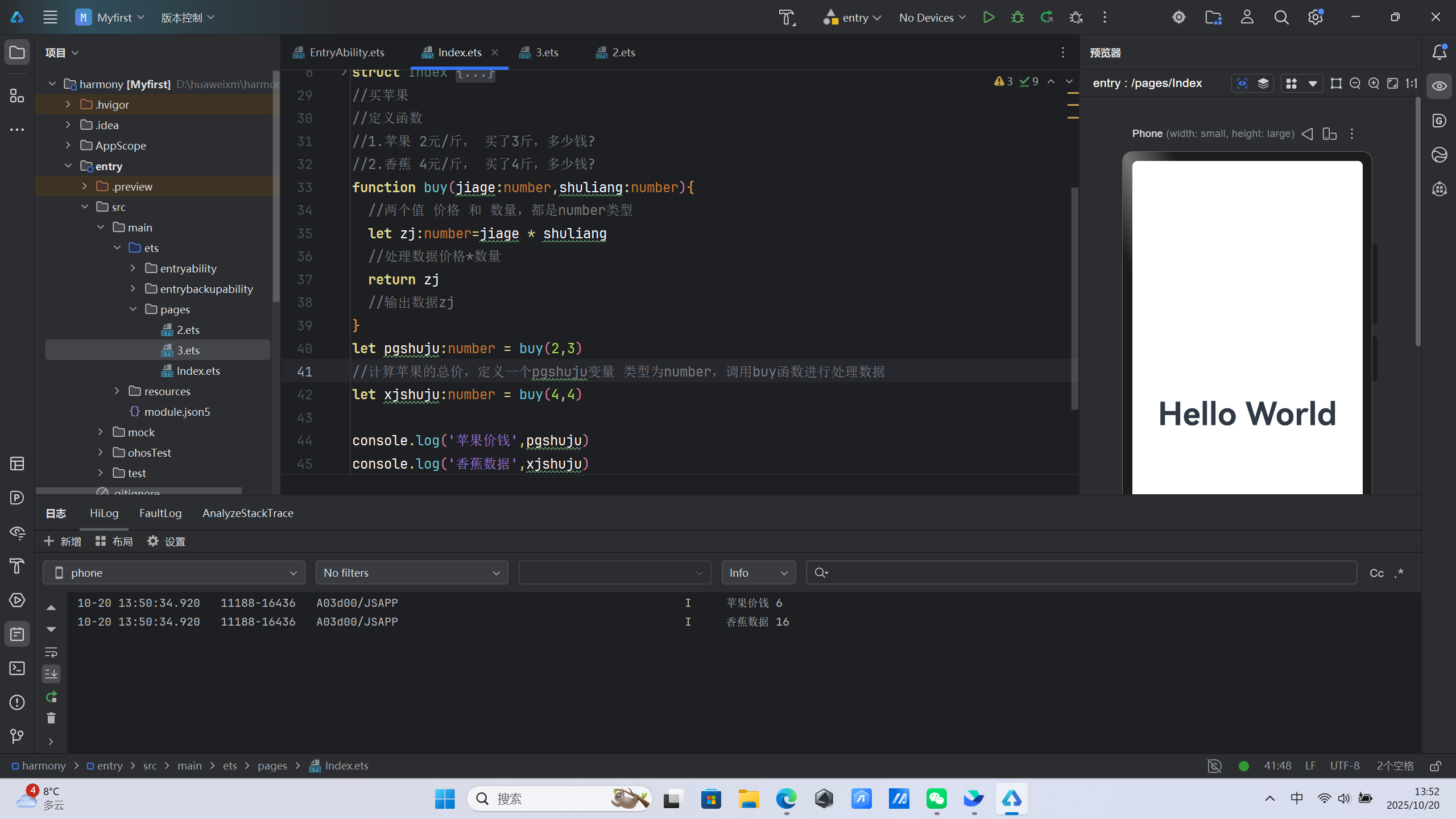
Task: Rotate preview device icon
Action: (1329, 134)
